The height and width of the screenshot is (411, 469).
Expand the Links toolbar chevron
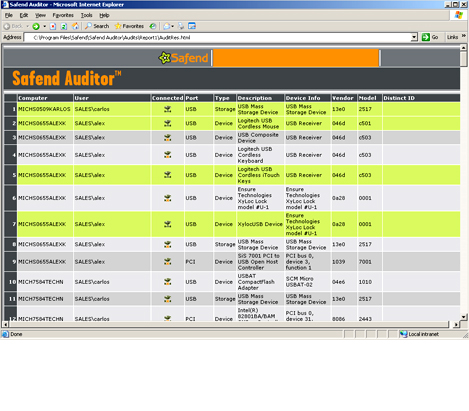[x=464, y=36]
